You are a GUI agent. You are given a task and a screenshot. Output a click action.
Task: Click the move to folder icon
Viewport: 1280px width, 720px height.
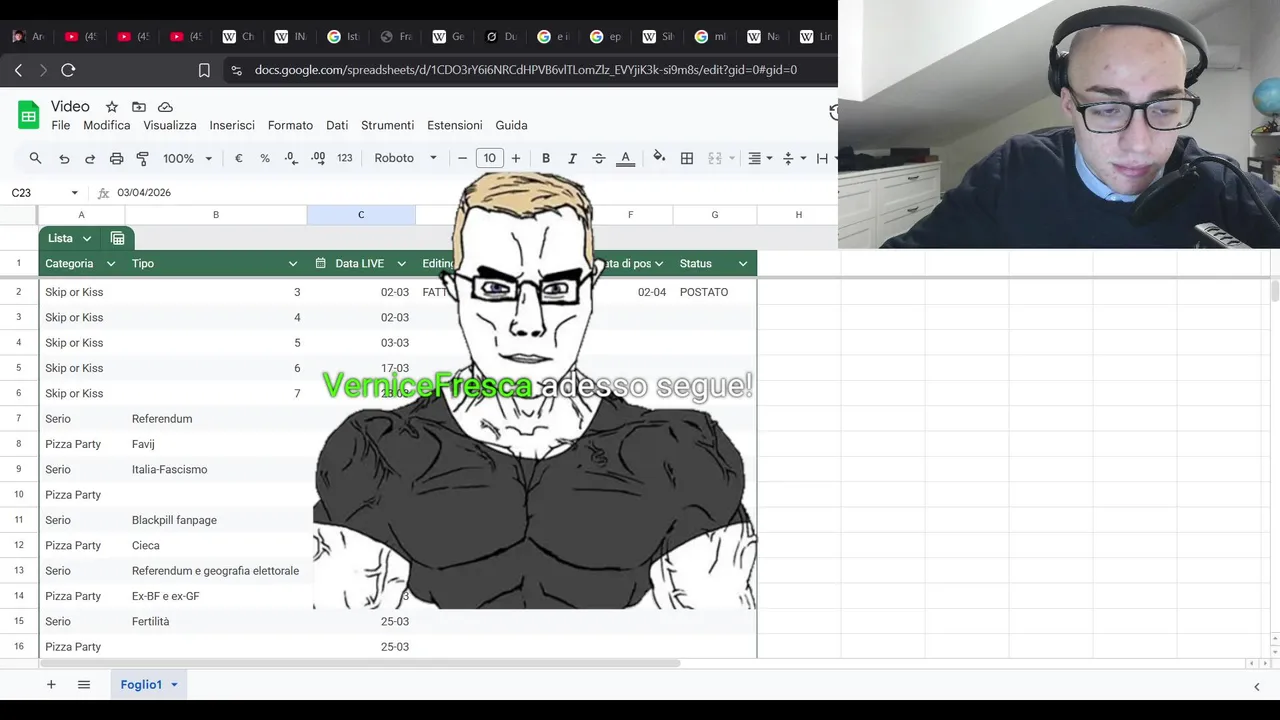coord(139,107)
